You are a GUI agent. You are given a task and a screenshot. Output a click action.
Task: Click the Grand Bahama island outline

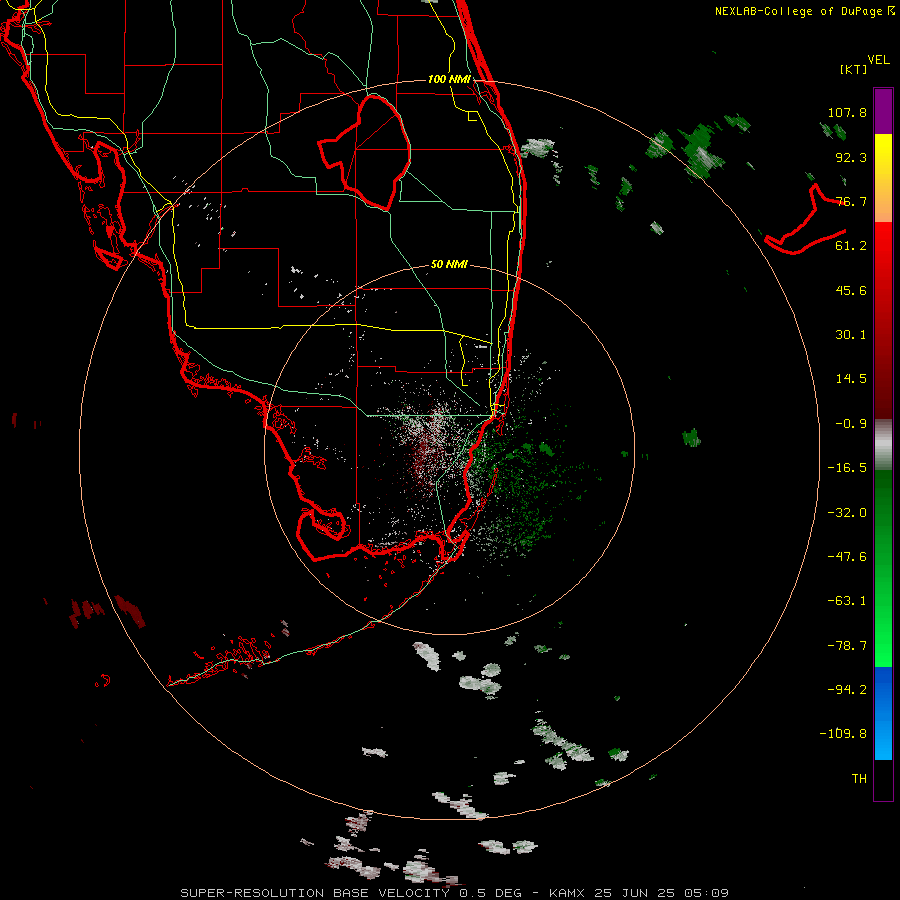(805, 219)
